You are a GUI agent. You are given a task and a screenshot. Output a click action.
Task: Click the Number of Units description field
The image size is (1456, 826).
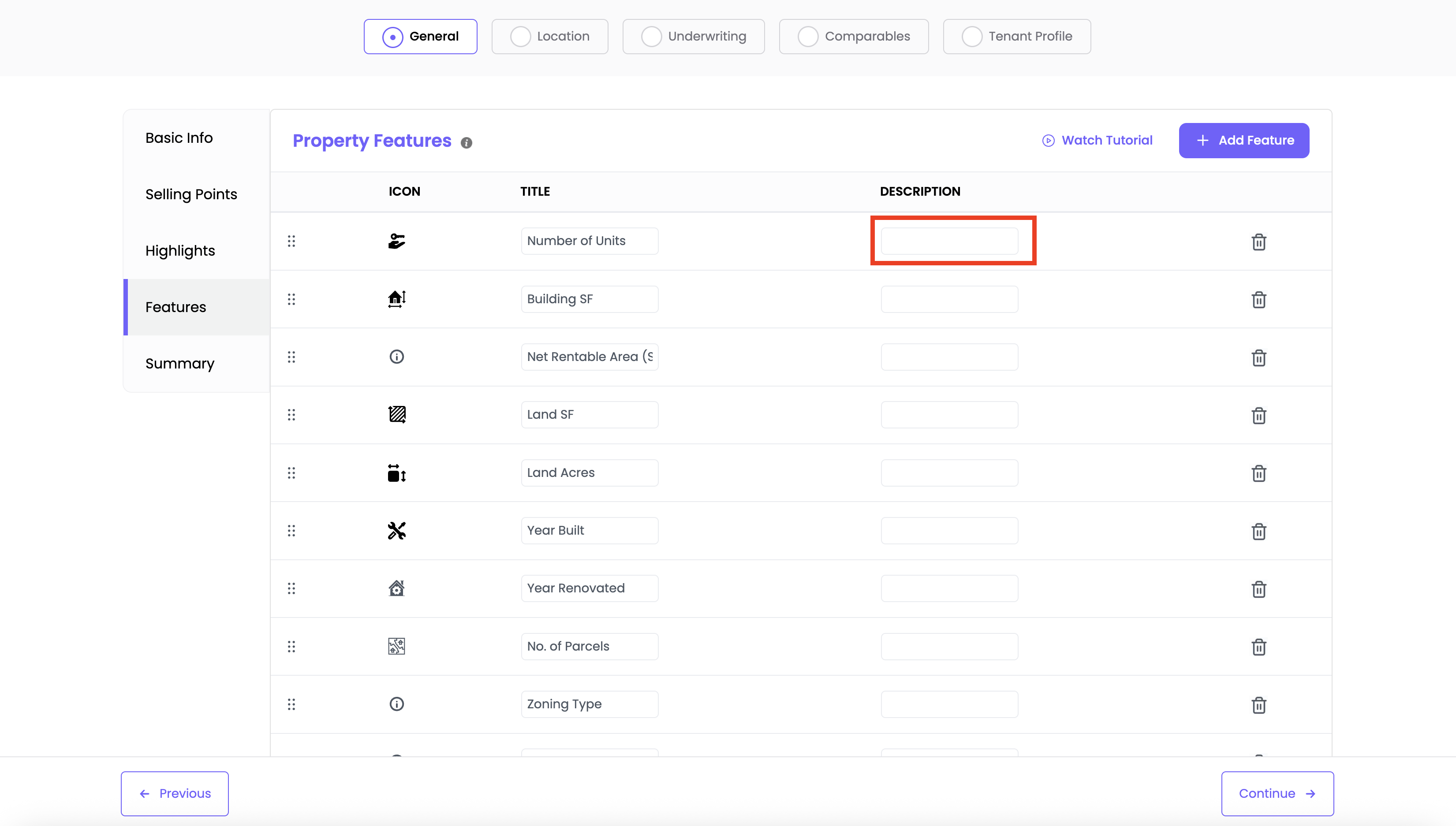[x=949, y=241]
